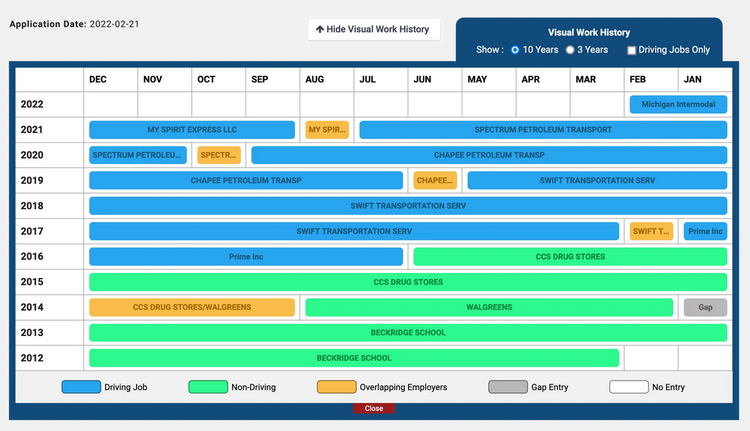Click the Prime Inc bar in 2017

click(x=705, y=231)
